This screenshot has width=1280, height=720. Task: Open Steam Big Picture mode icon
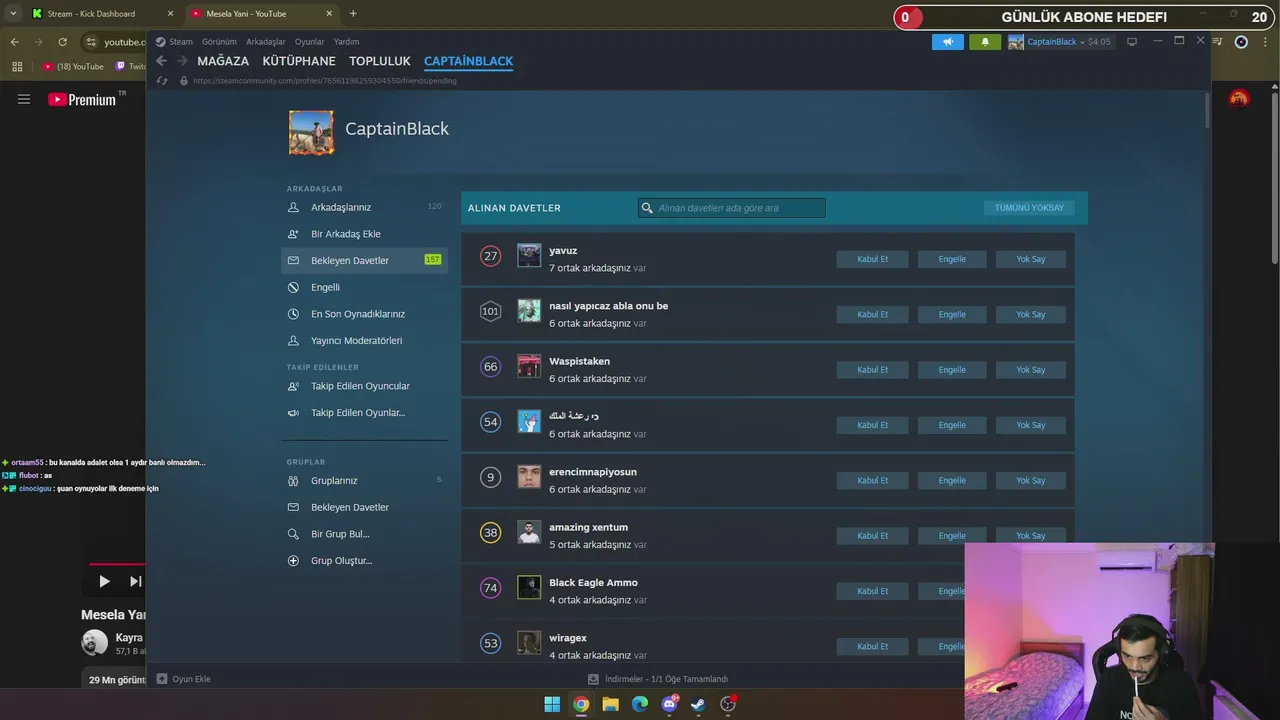tap(1132, 42)
